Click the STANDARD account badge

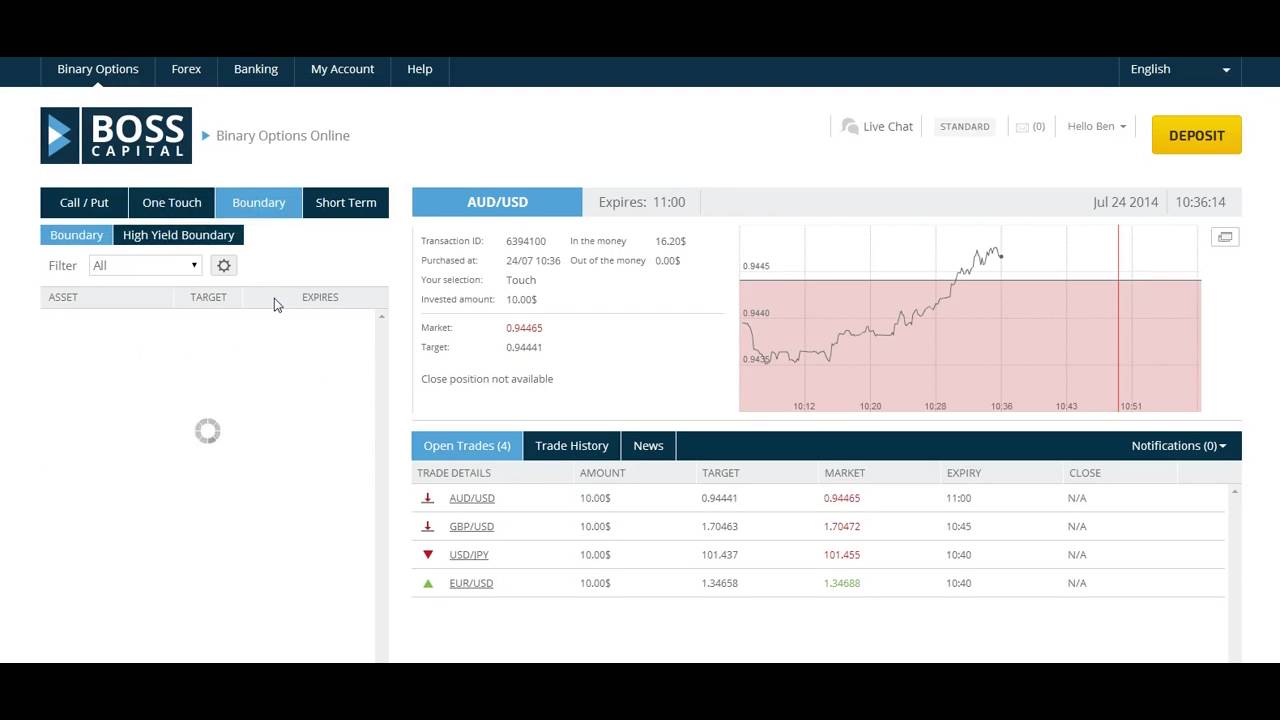(x=965, y=127)
